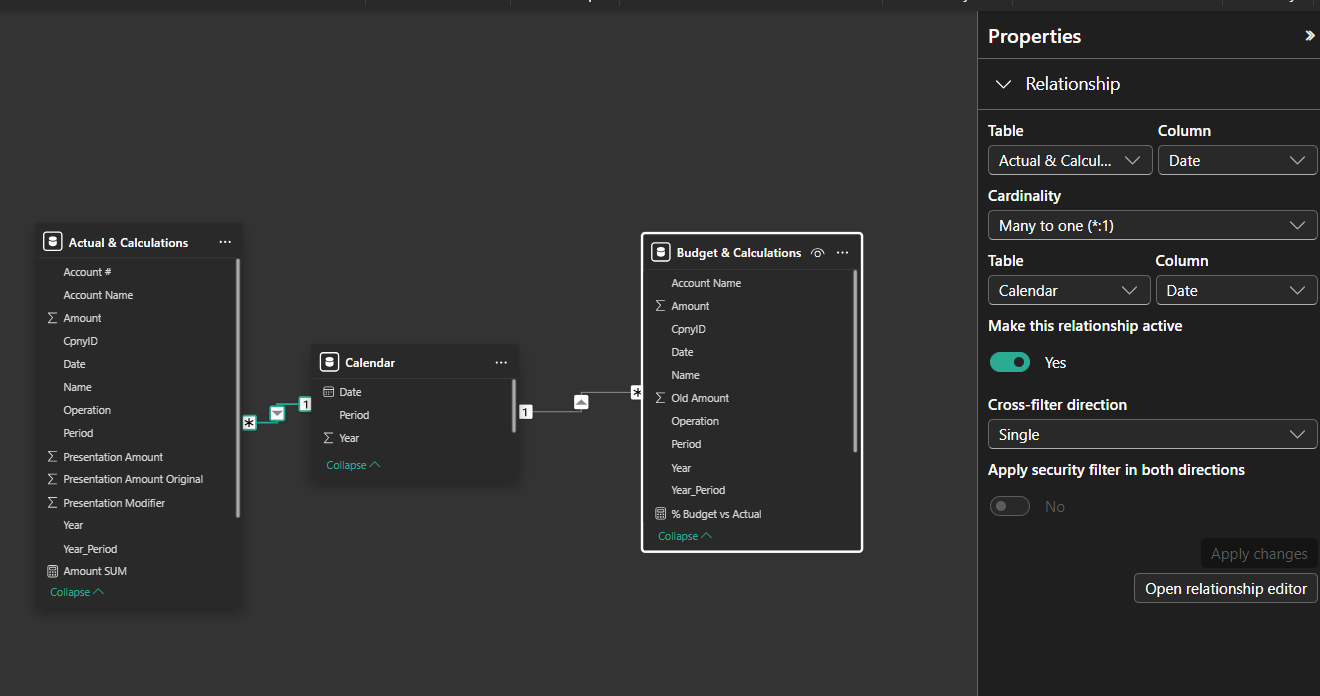Toggle Apply security filter in both directions
Image resolution: width=1320 pixels, height=696 pixels.
1010,507
